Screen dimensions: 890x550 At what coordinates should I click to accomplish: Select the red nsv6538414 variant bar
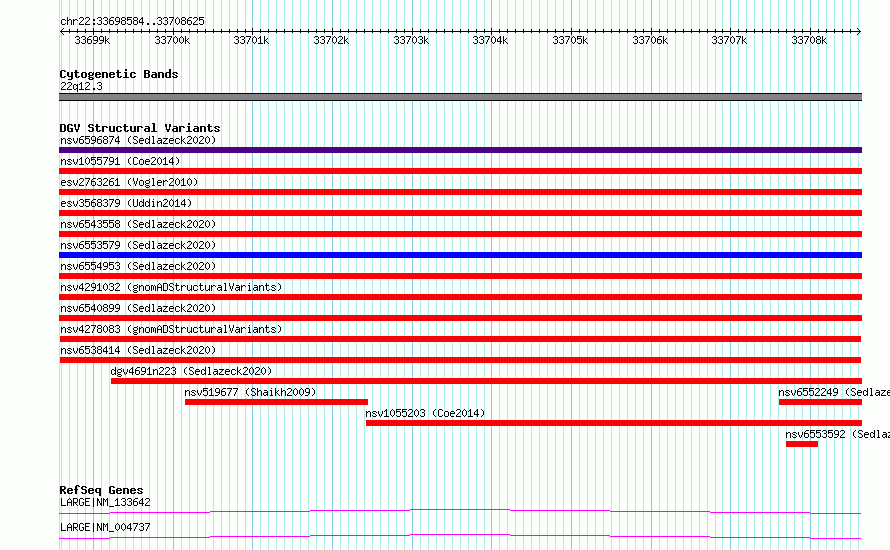pos(460,360)
